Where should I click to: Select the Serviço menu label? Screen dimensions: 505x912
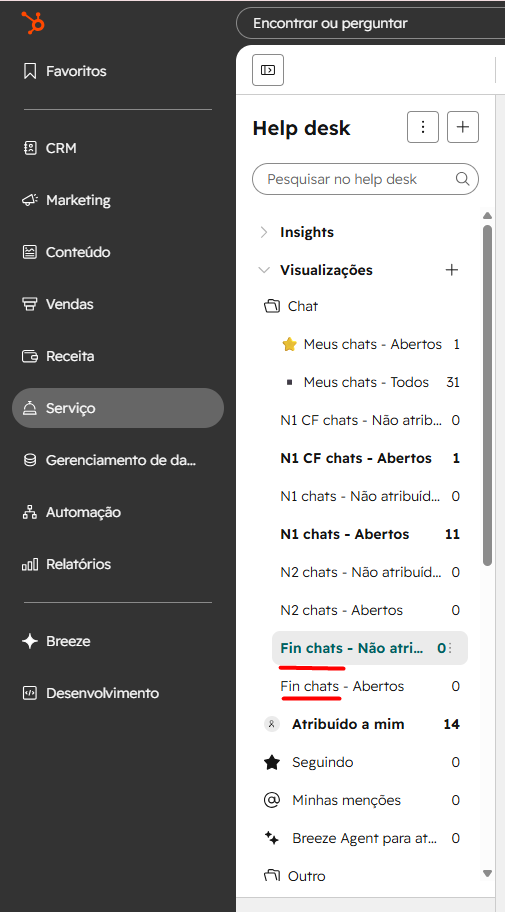click(70, 408)
